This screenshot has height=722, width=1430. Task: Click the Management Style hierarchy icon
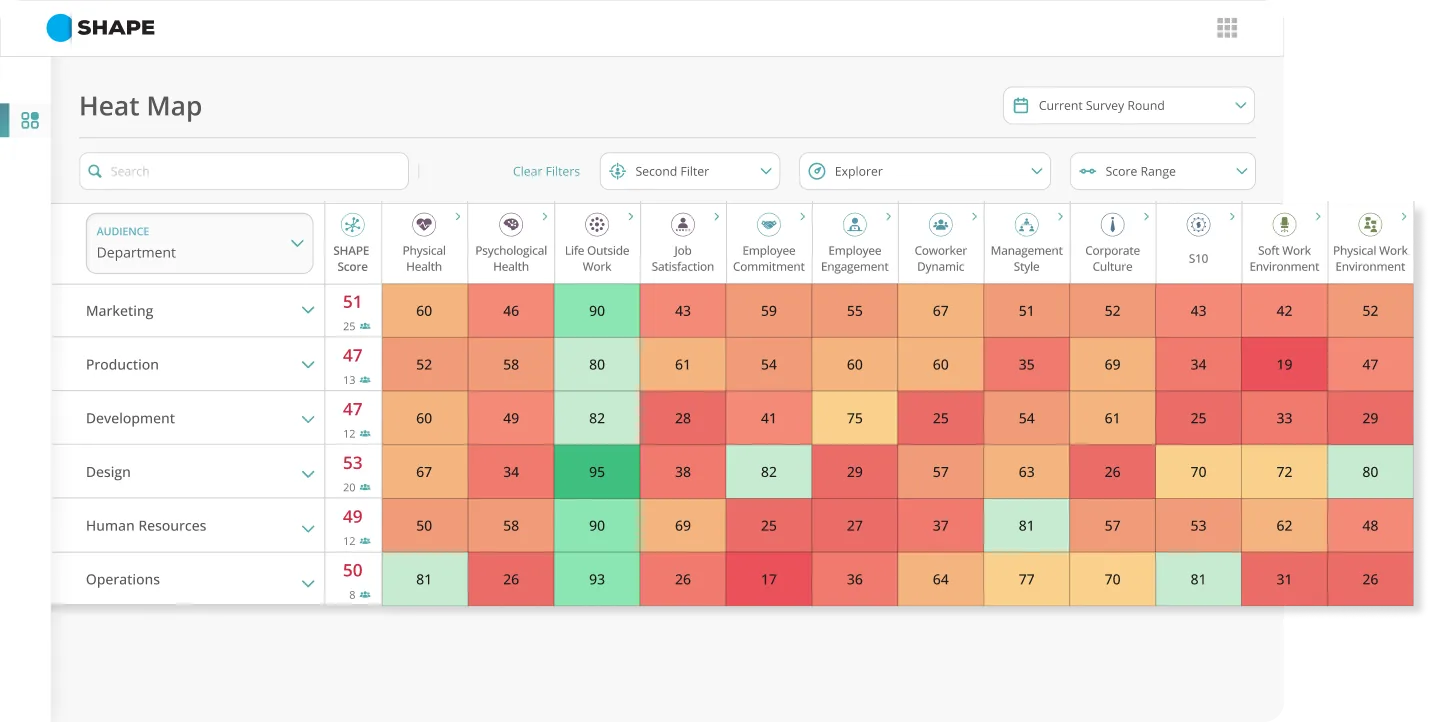1026,225
